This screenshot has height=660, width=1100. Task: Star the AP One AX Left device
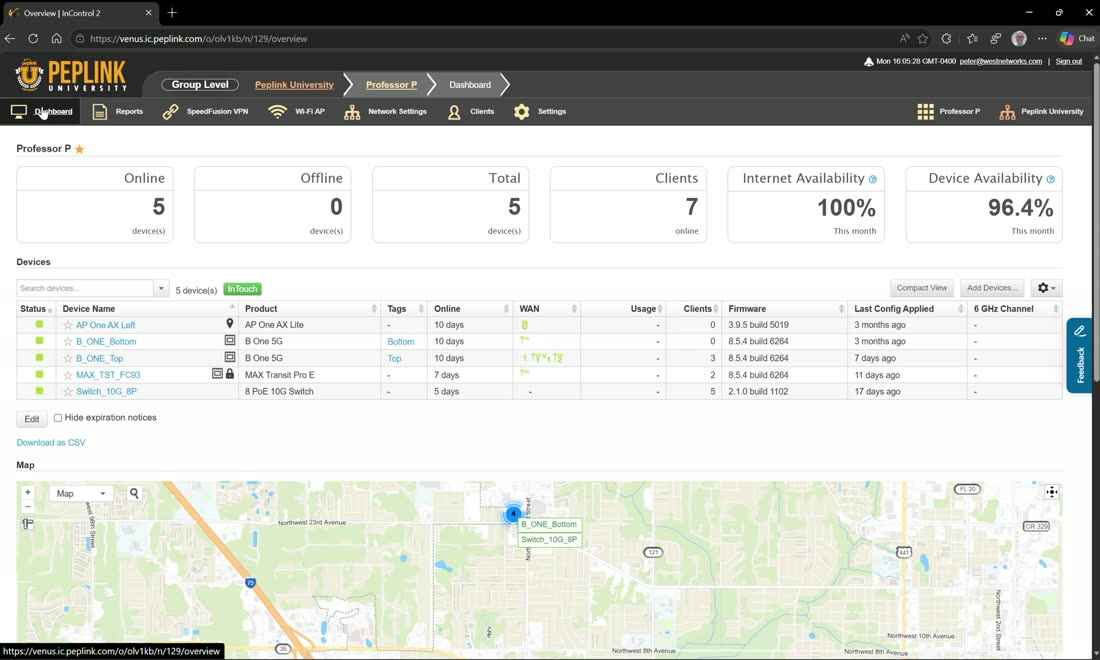[x=68, y=325]
